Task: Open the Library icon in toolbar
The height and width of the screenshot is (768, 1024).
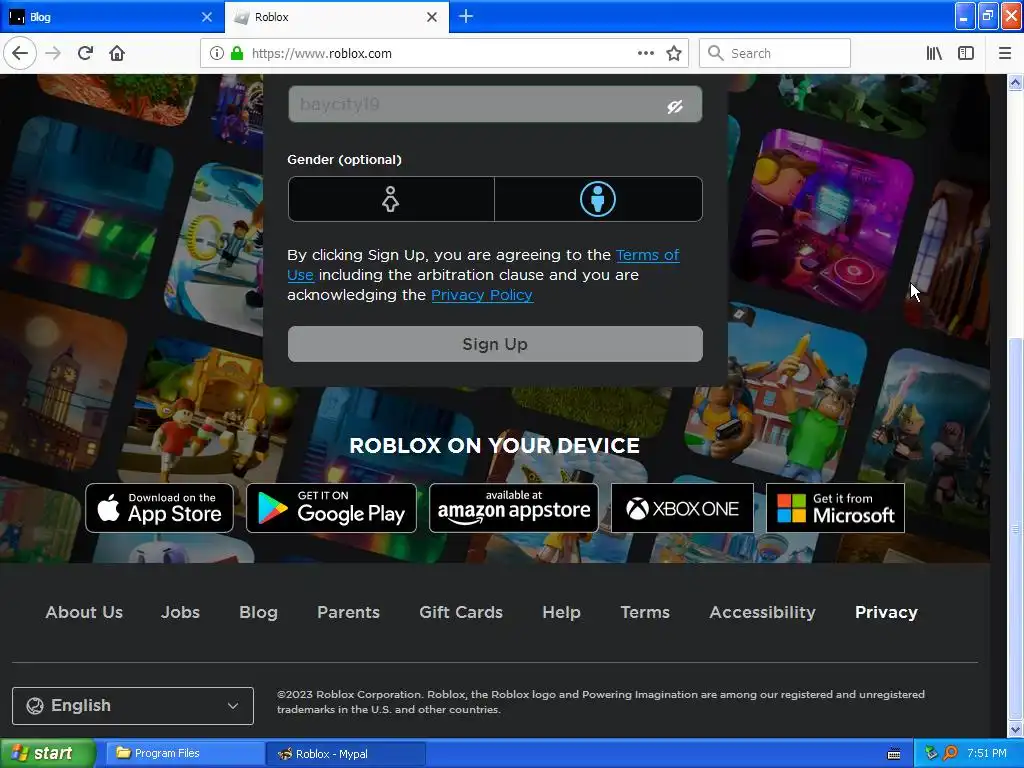Action: [x=934, y=54]
